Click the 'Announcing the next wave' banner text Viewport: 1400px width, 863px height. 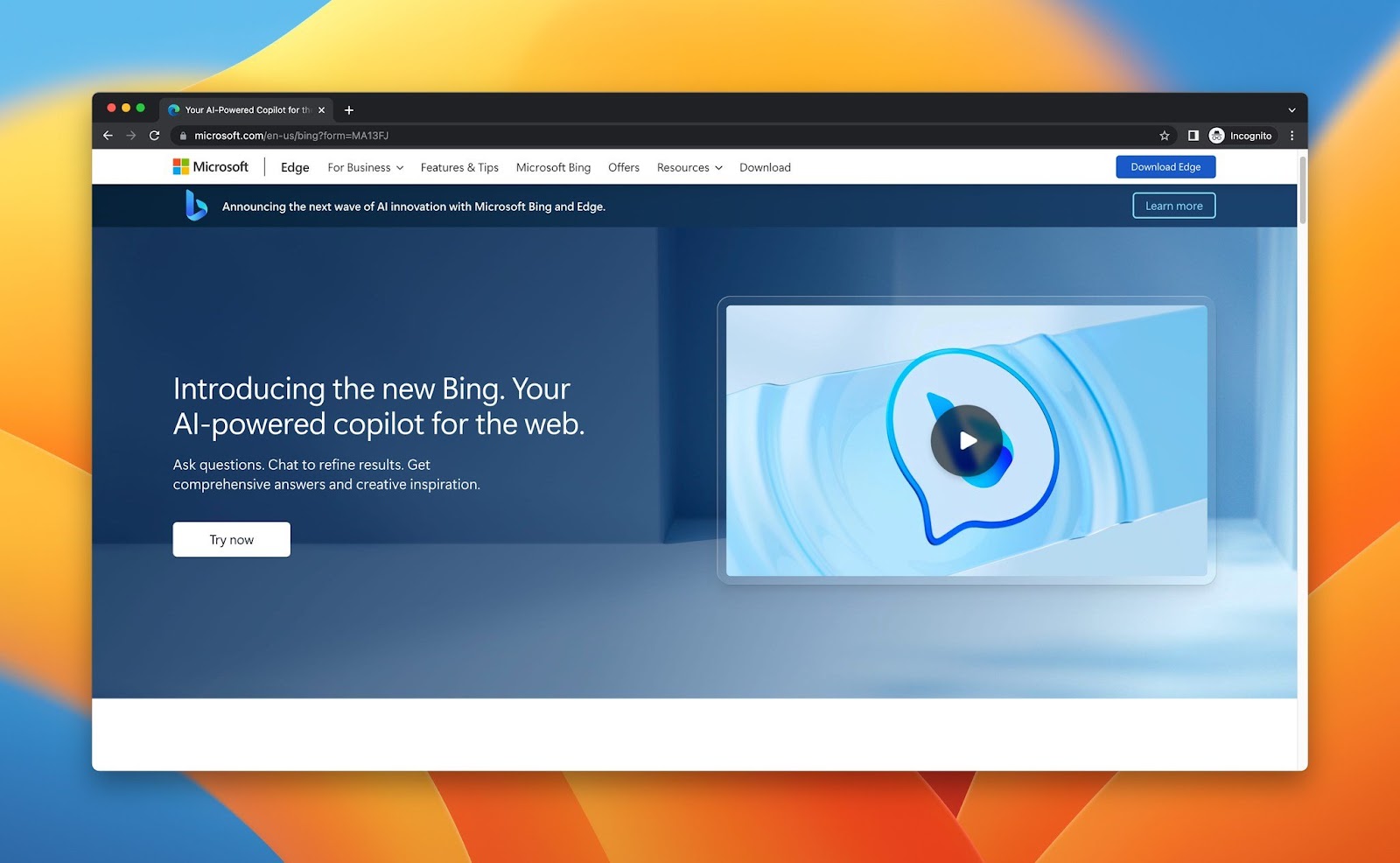click(414, 207)
